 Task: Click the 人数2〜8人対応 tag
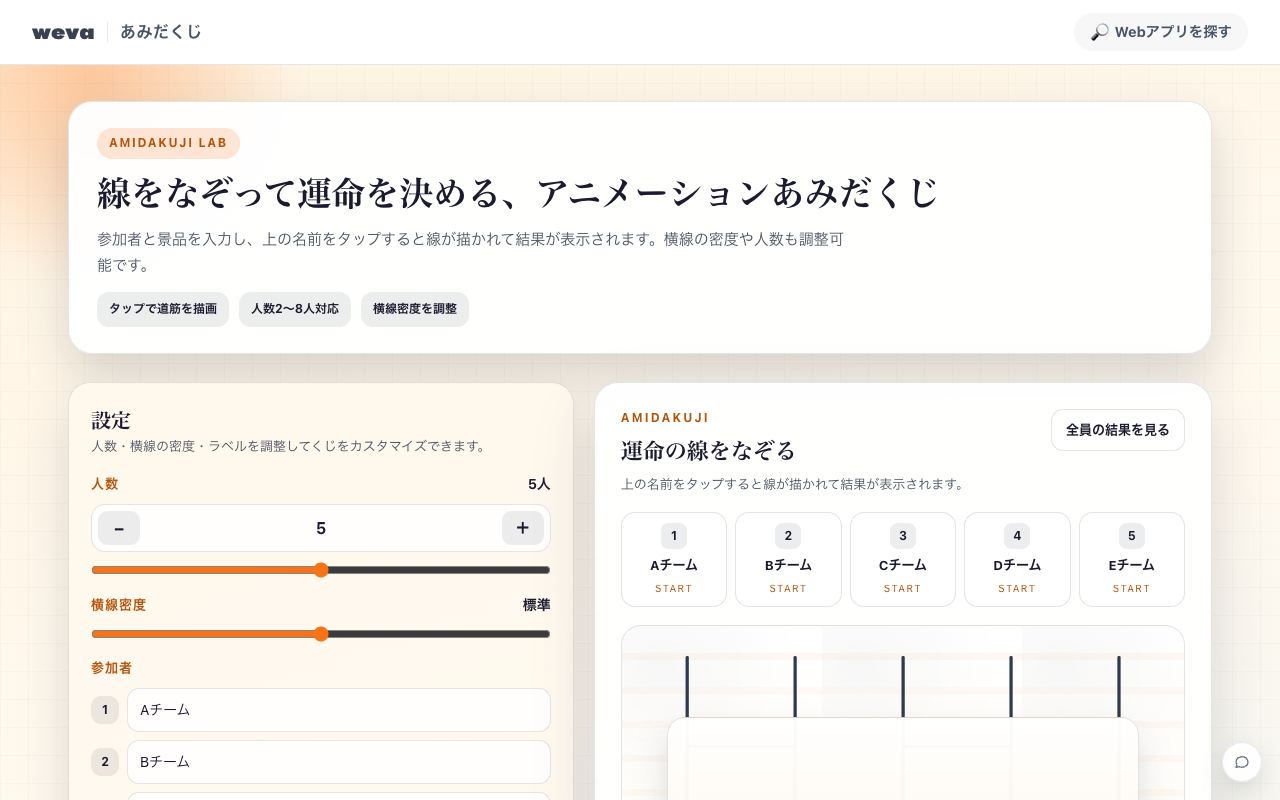(x=295, y=309)
